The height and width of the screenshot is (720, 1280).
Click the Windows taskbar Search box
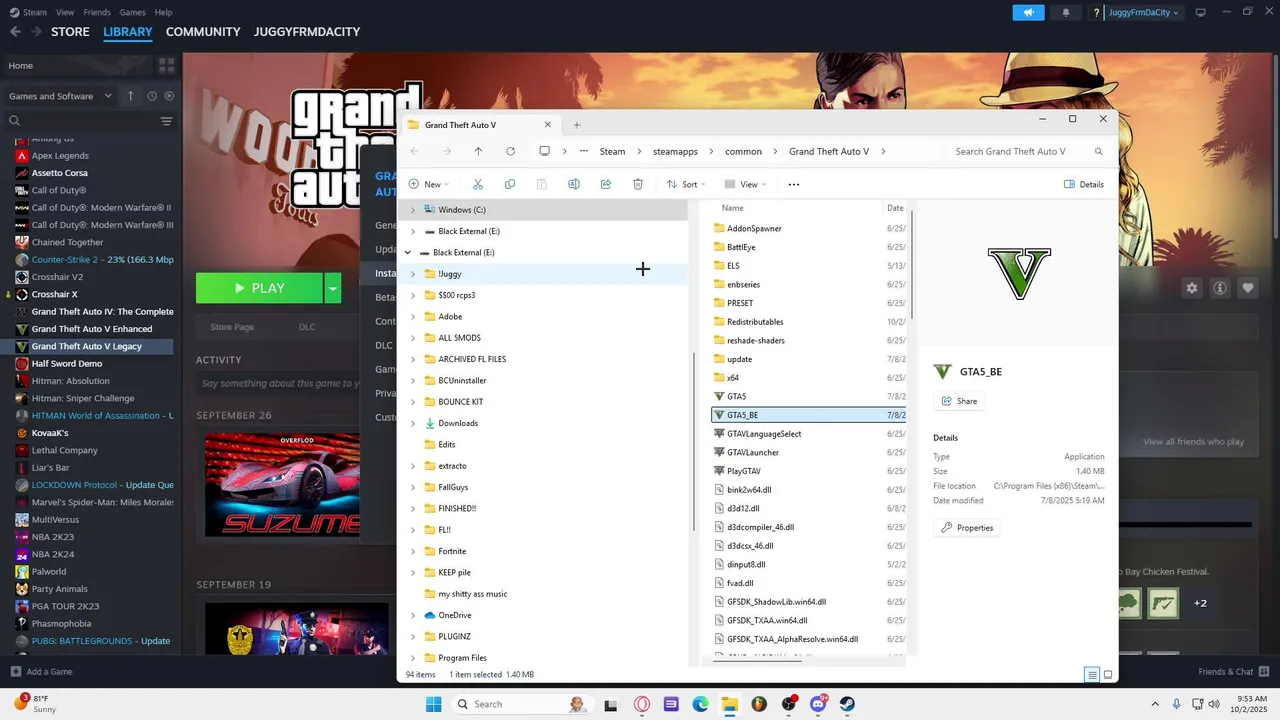click(523, 704)
